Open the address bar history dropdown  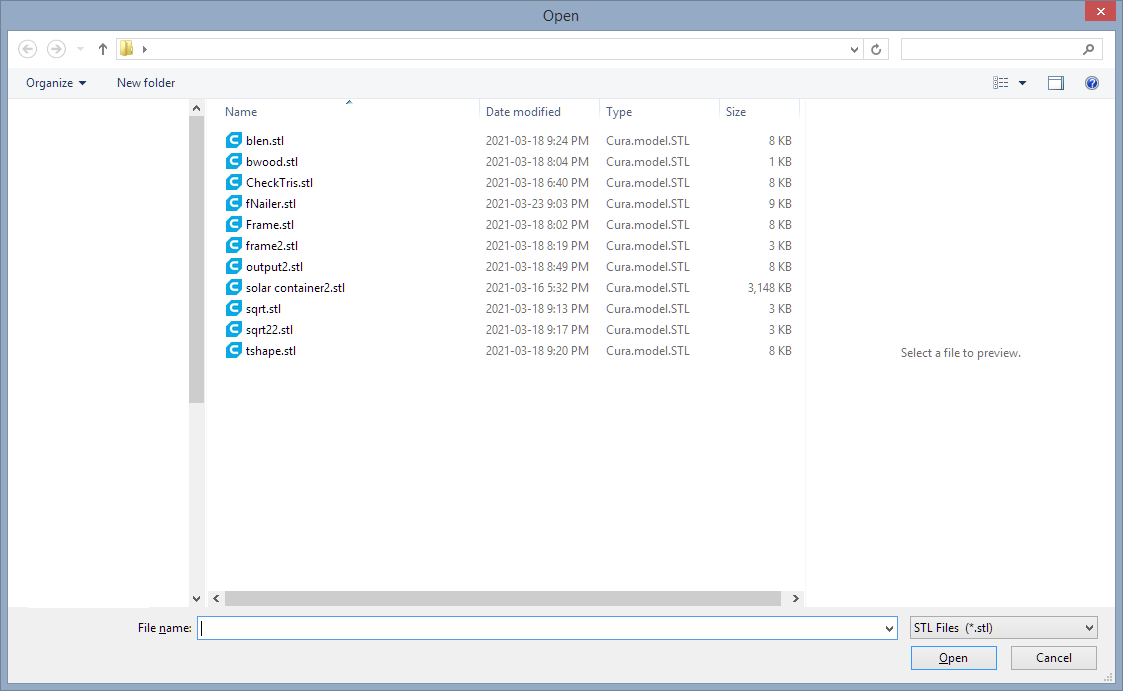[854, 49]
